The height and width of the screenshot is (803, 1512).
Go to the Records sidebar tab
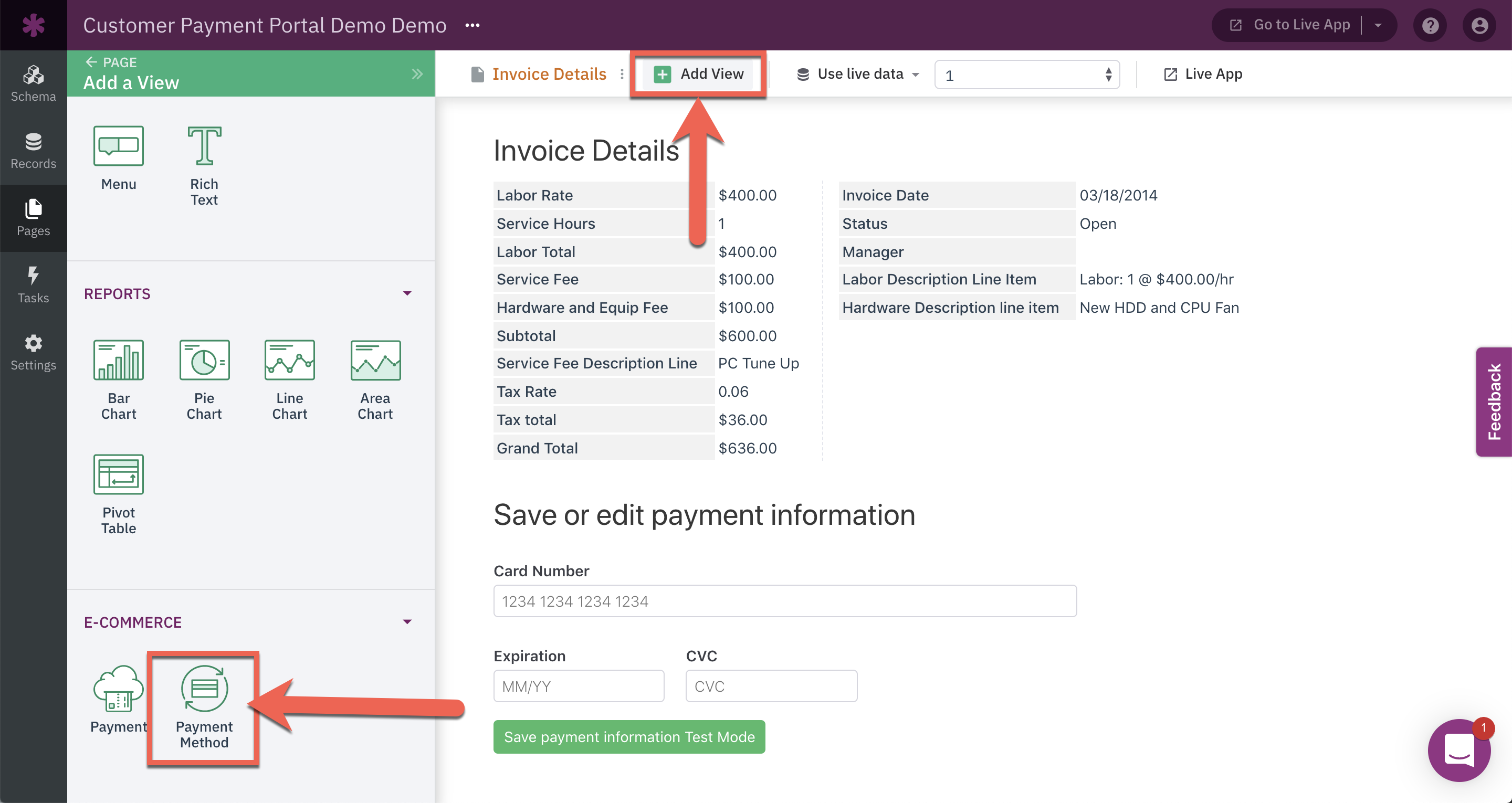[x=34, y=150]
